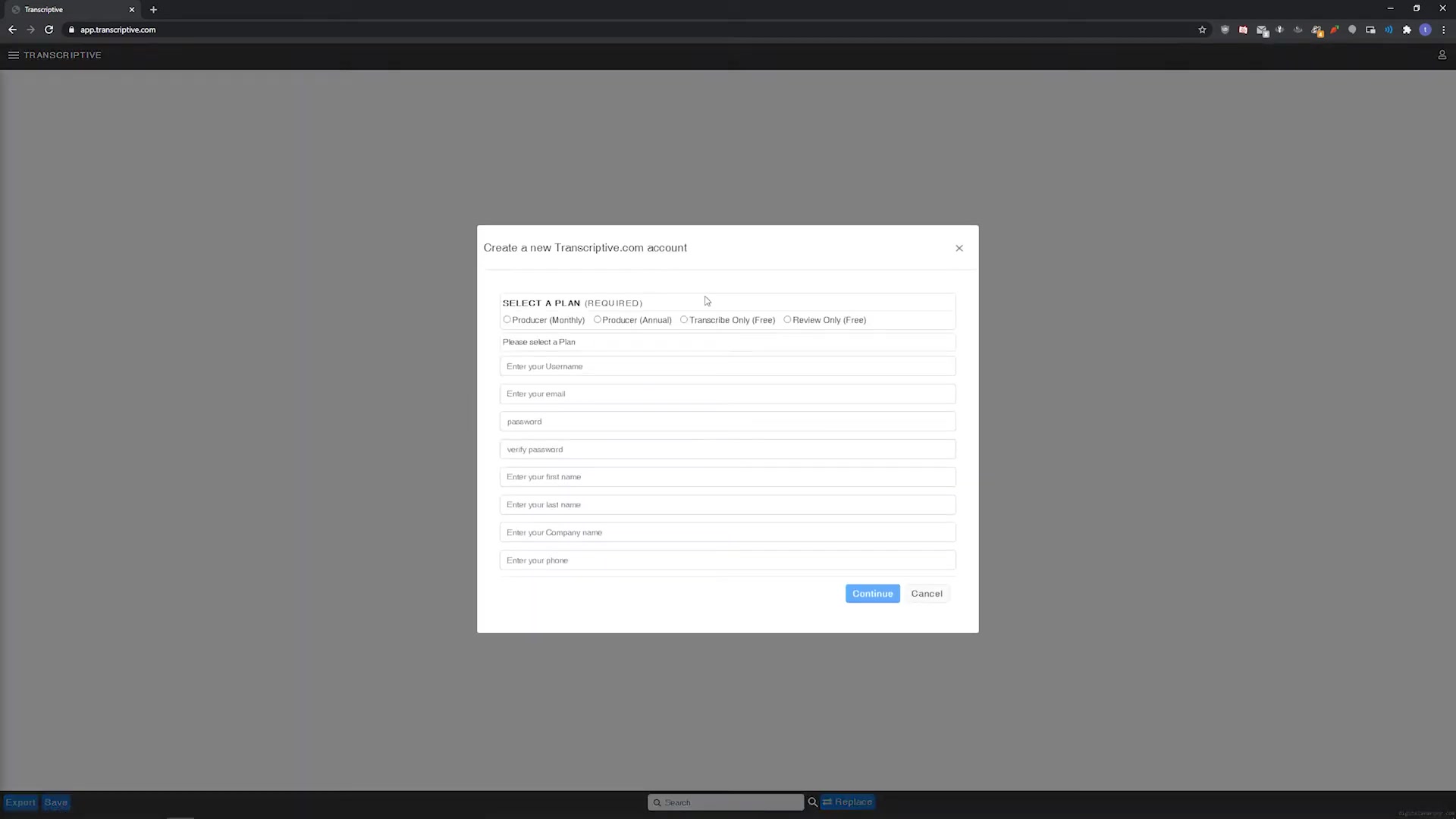Viewport: 1456px width, 819px height.
Task: Open the picture-in-picture extension icon
Action: click(1370, 30)
